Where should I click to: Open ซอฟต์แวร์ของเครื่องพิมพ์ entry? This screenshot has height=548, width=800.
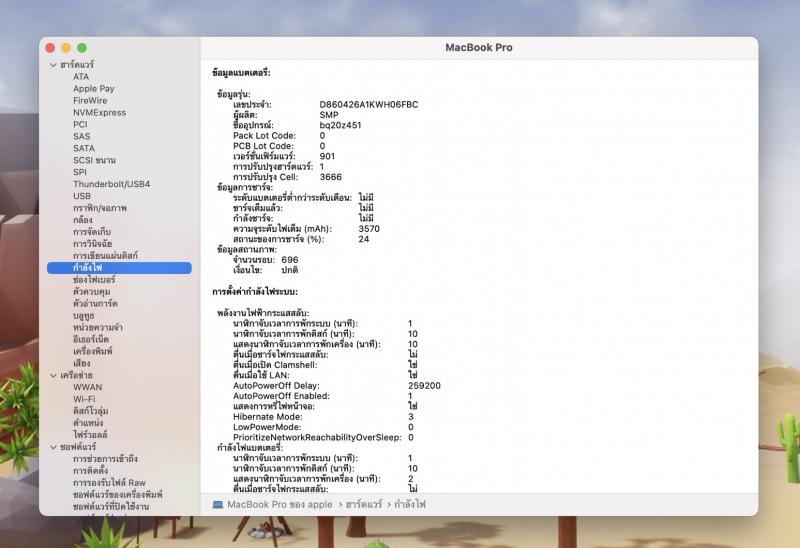(118, 494)
